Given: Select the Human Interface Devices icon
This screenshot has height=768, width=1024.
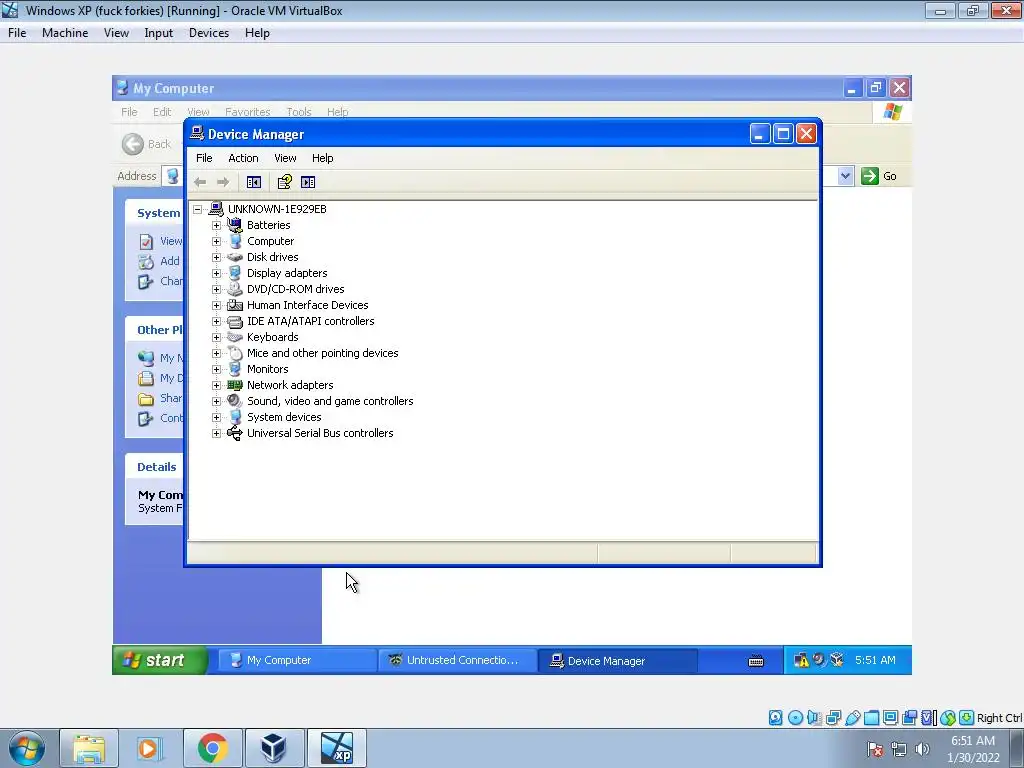Looking at the screenshot, I should pos(234,305).
